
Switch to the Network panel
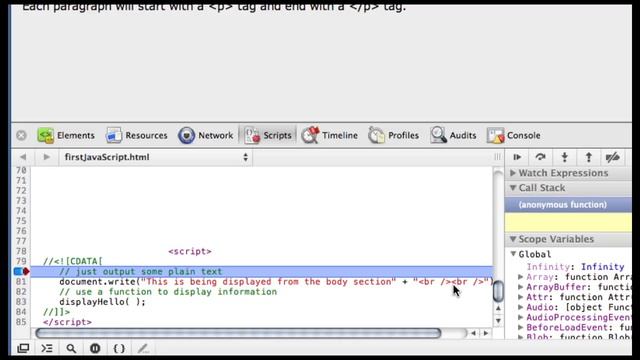click(206, 135)
